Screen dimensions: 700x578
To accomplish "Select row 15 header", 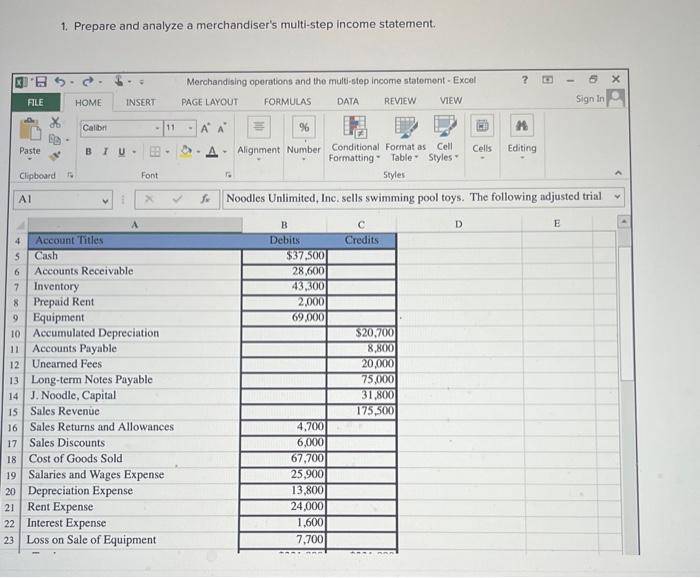I will [13, 412].
